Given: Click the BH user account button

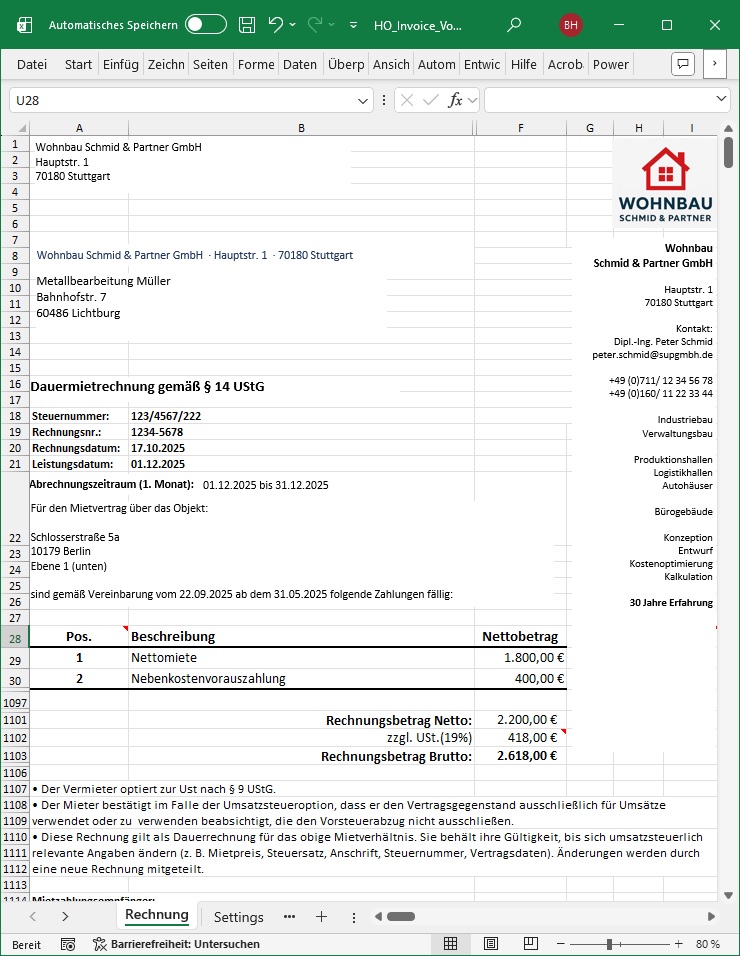Looking at the screenshot, I should 571,24.
